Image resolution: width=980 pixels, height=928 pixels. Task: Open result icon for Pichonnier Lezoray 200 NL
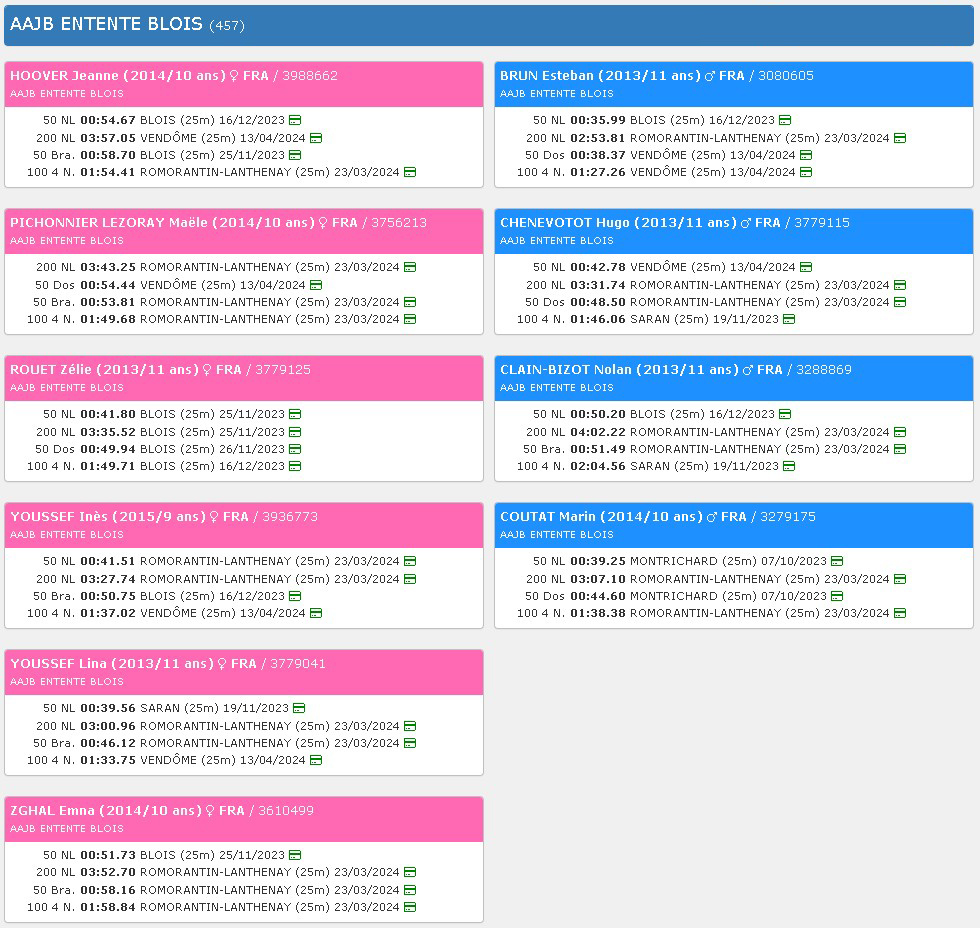[x=410, y=267]
